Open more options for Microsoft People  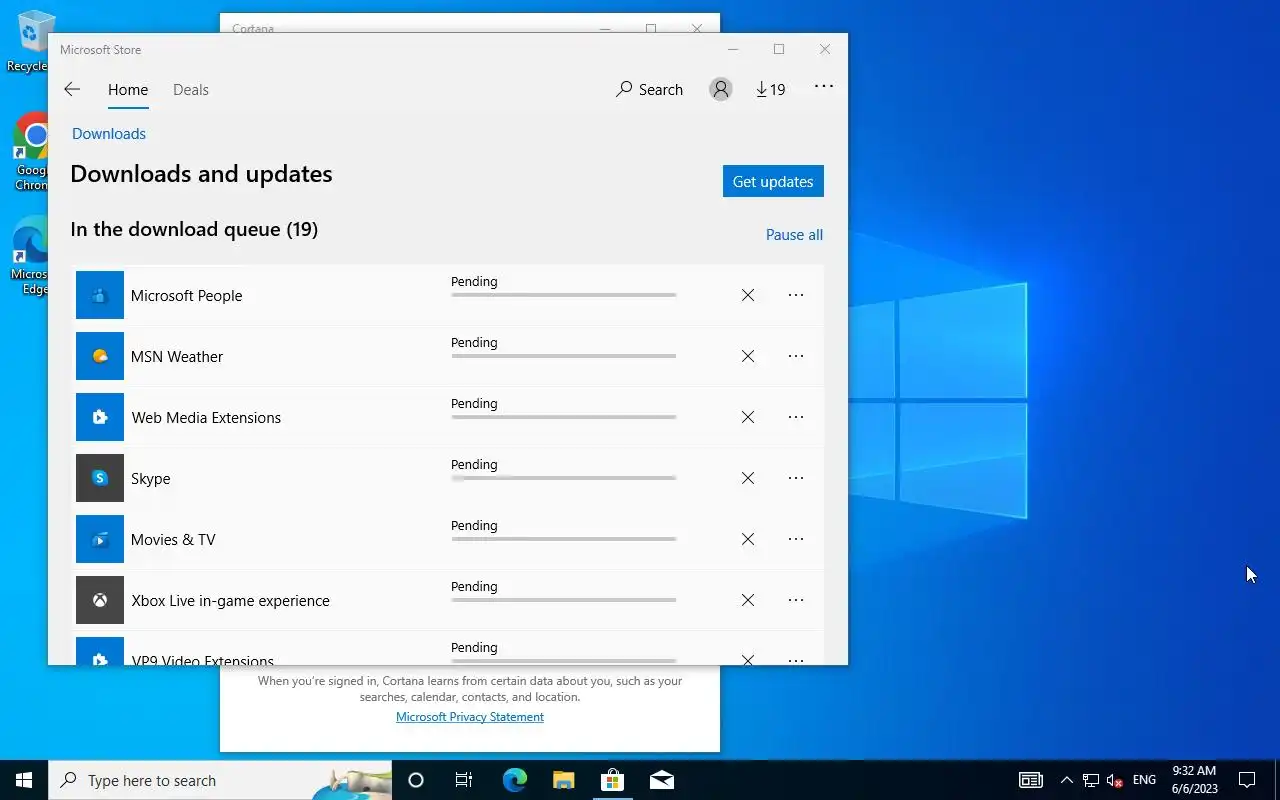coord(796,295)
